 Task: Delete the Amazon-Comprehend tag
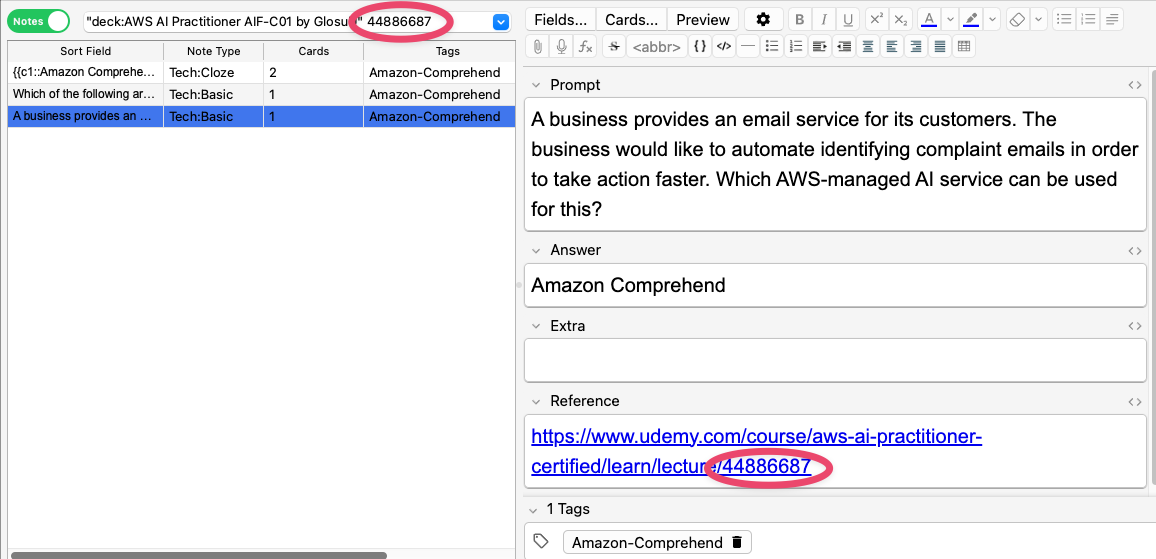(x=737, y=543)
